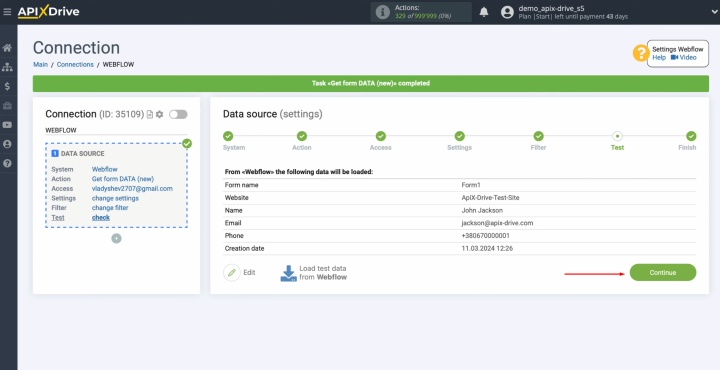Click the DATA SOURCE block header
Image resolution: width=720 pixels, height=370 pixels.
(x=78, y=154)
